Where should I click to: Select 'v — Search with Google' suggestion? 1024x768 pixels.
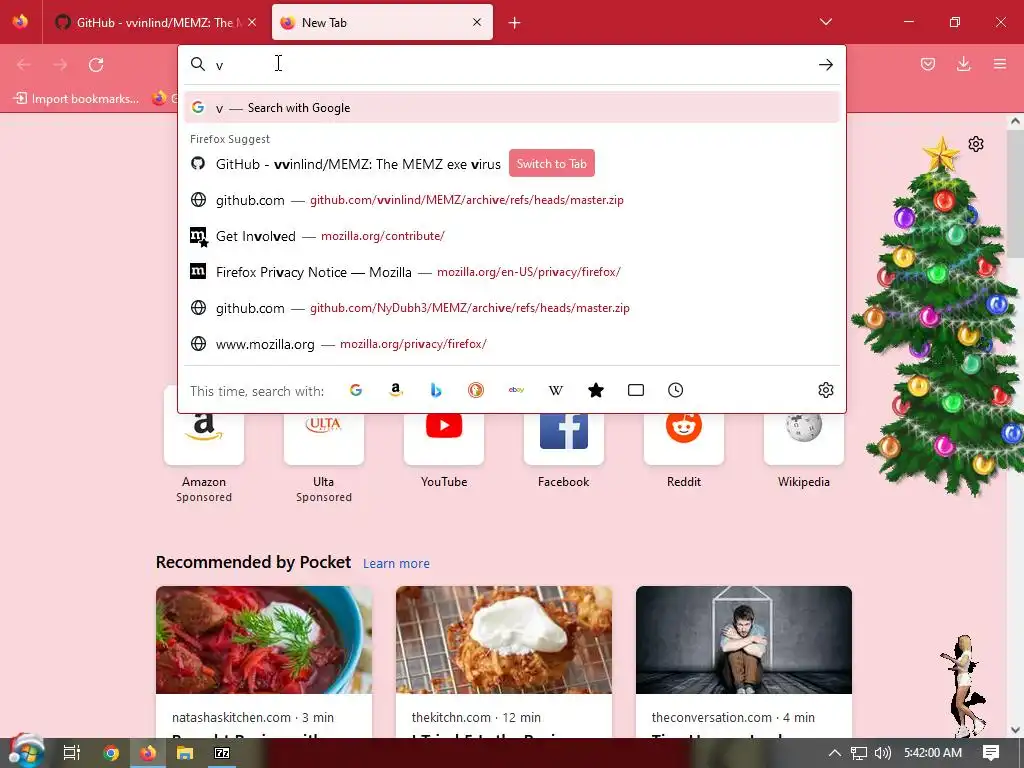coord(512,108)
